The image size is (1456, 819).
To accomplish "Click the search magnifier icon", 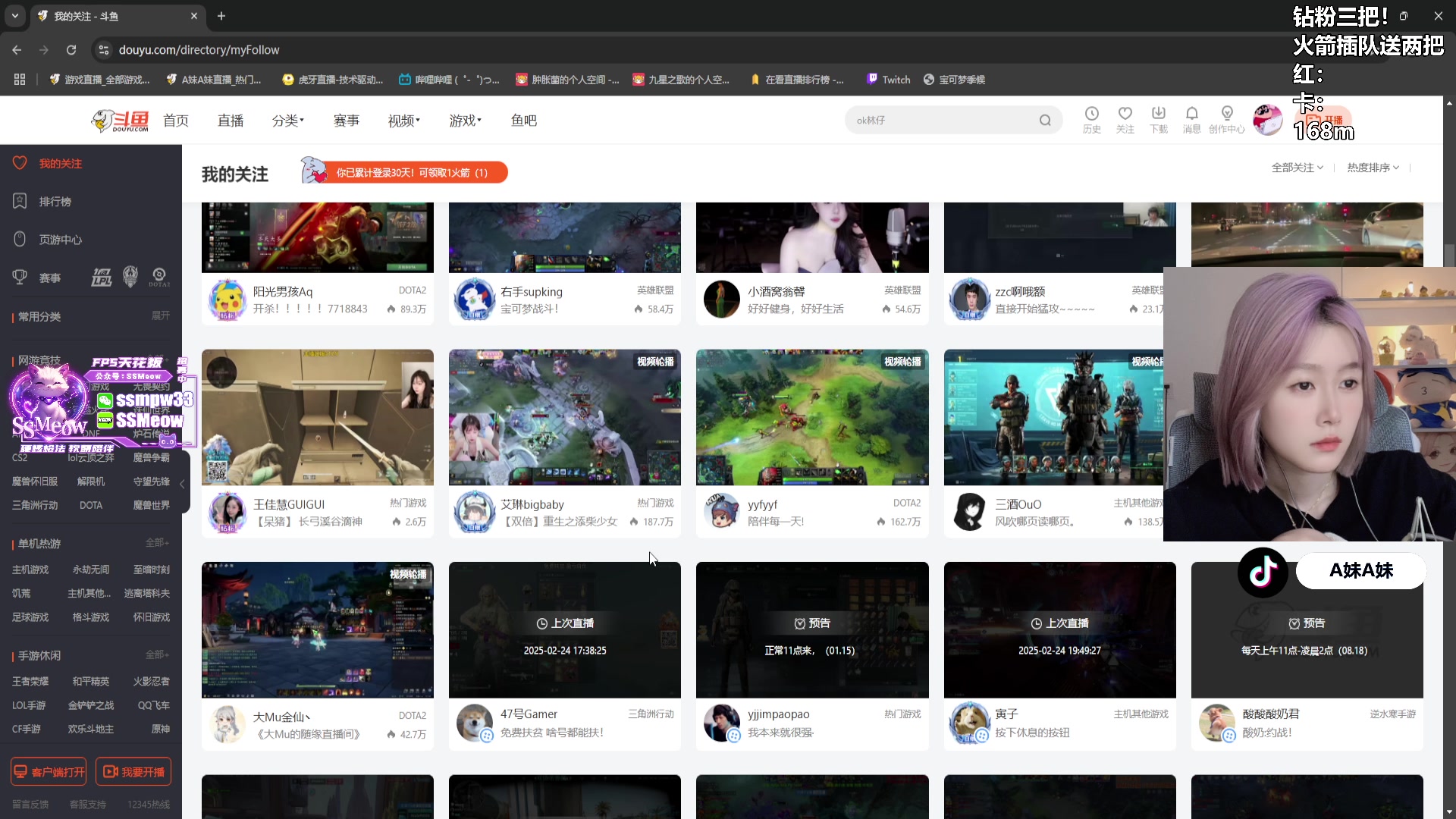I will point(1045,121).
